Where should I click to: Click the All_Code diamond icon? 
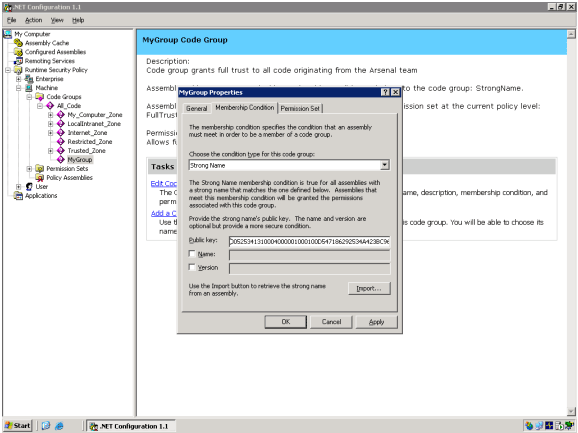click(50, 106)
